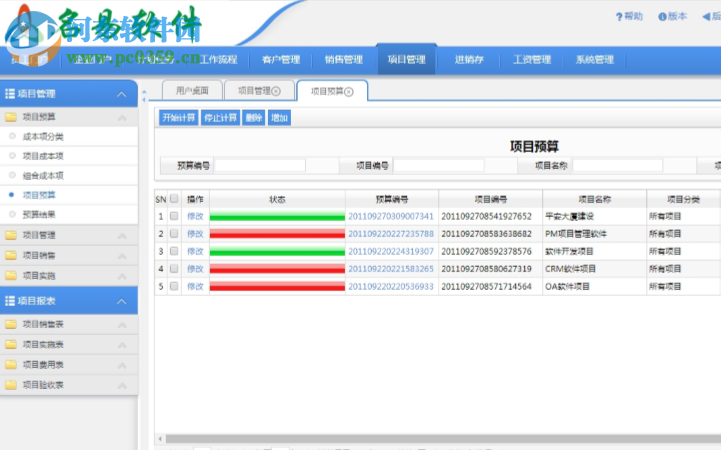Open the 客户管理 top menu
The height and width of the screenshot is (450, 721).
pos(281,60)
